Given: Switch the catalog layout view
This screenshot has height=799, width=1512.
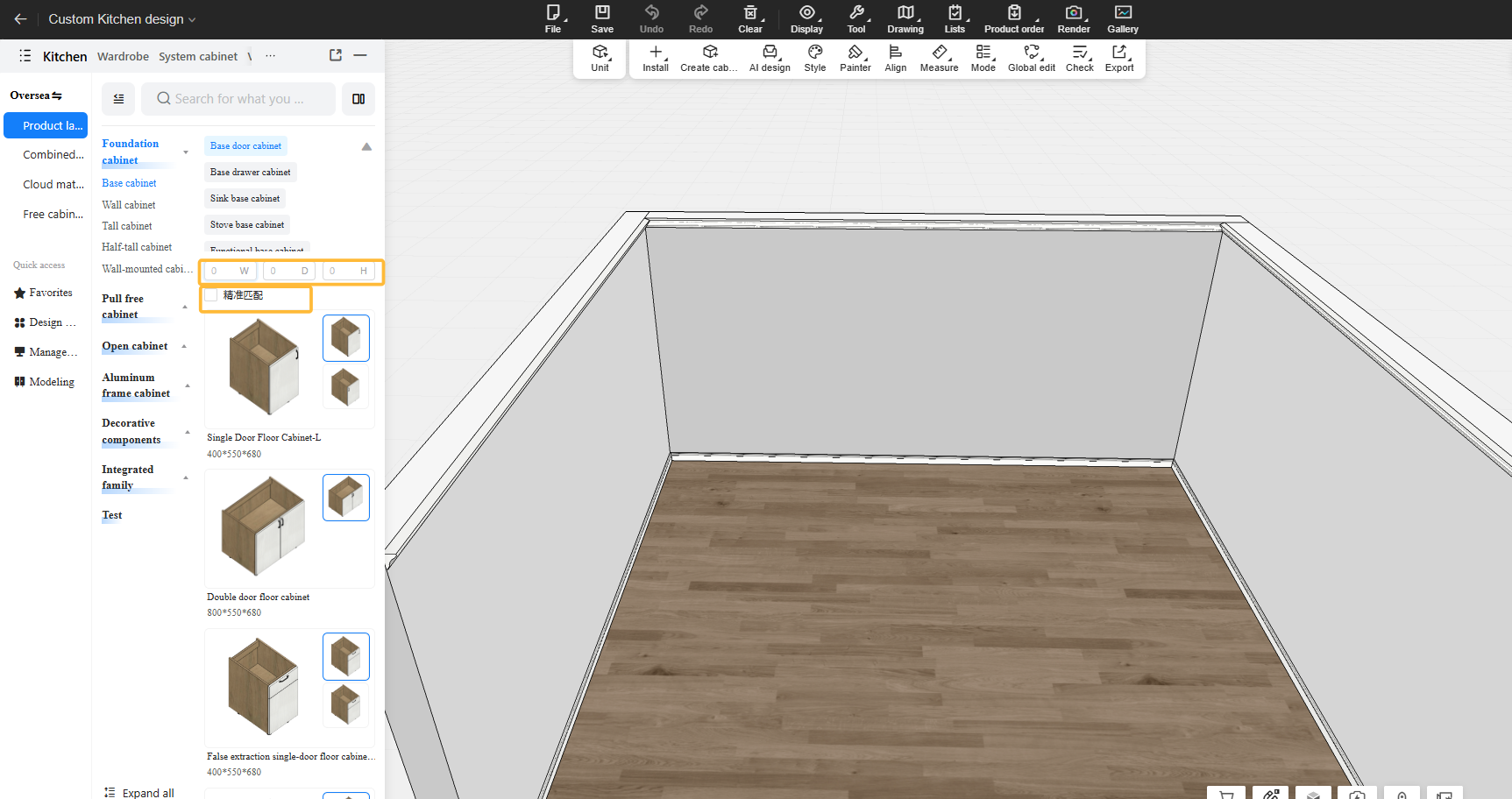Looking at the screenshot, I should [x=358, y=99].
